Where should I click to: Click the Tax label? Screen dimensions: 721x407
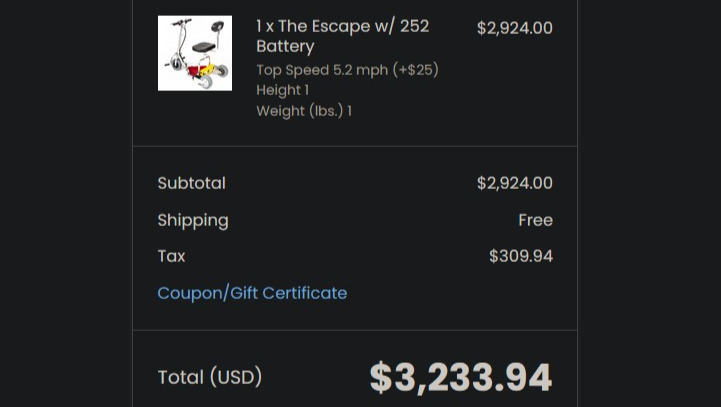pos(171,256)
